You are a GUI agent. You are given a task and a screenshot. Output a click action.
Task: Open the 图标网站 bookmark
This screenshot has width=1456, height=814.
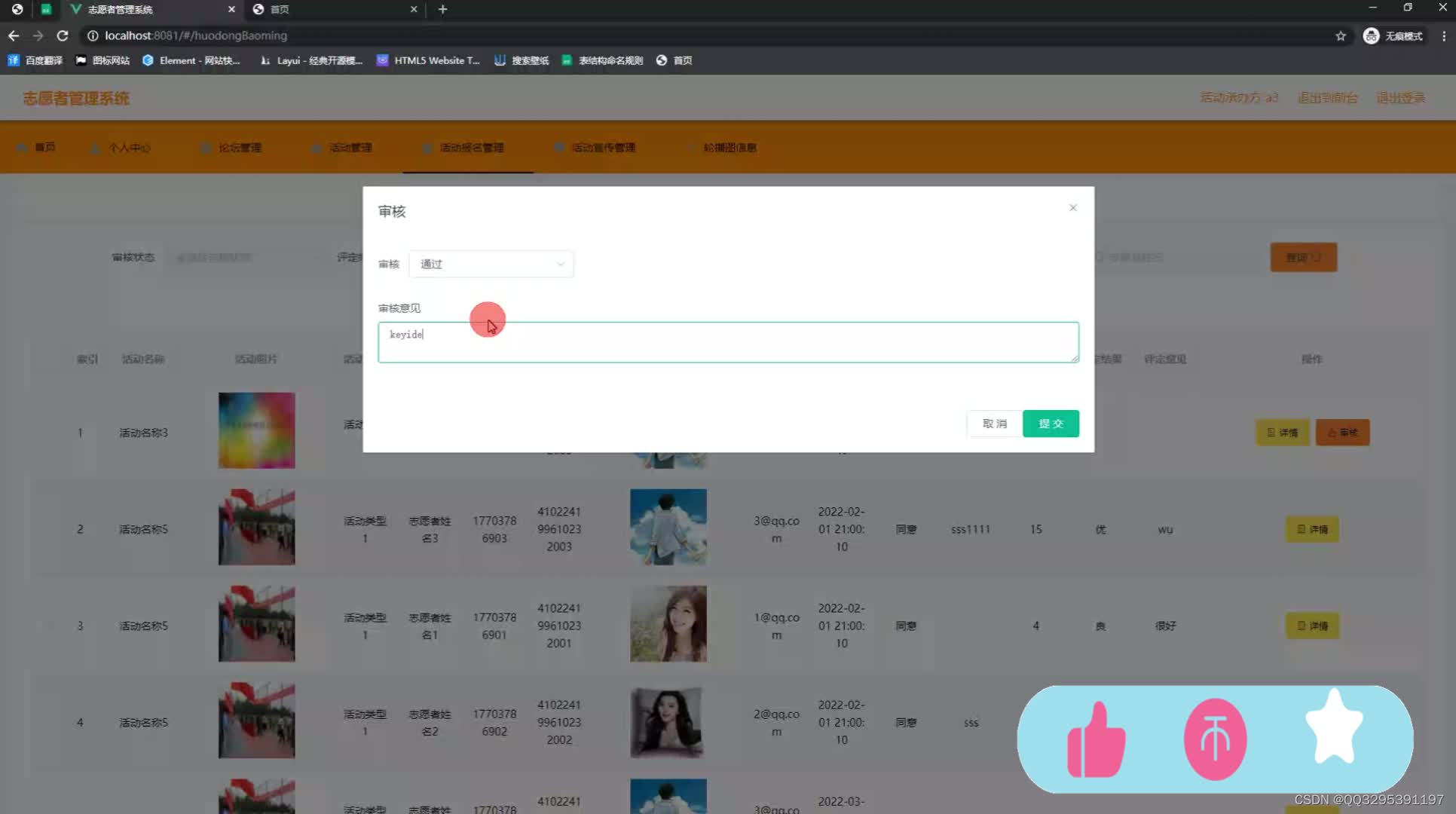point(103,60)
